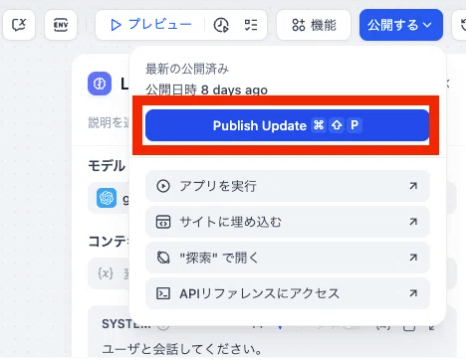Select APIリファレンスにアクセス menu entry
Image resolution: width=466 pixels, height=361 pixels.
287,293
